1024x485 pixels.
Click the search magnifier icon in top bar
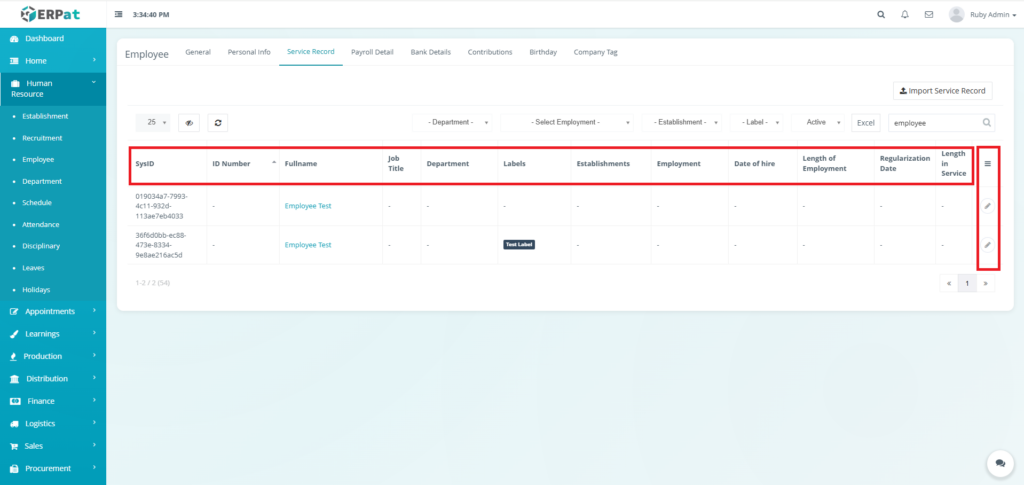(x=880, y=15)
